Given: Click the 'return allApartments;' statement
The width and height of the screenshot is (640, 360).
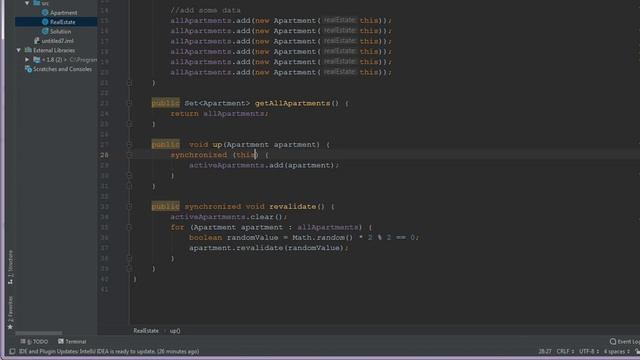Looking at the screenshot, I should 219,114.
